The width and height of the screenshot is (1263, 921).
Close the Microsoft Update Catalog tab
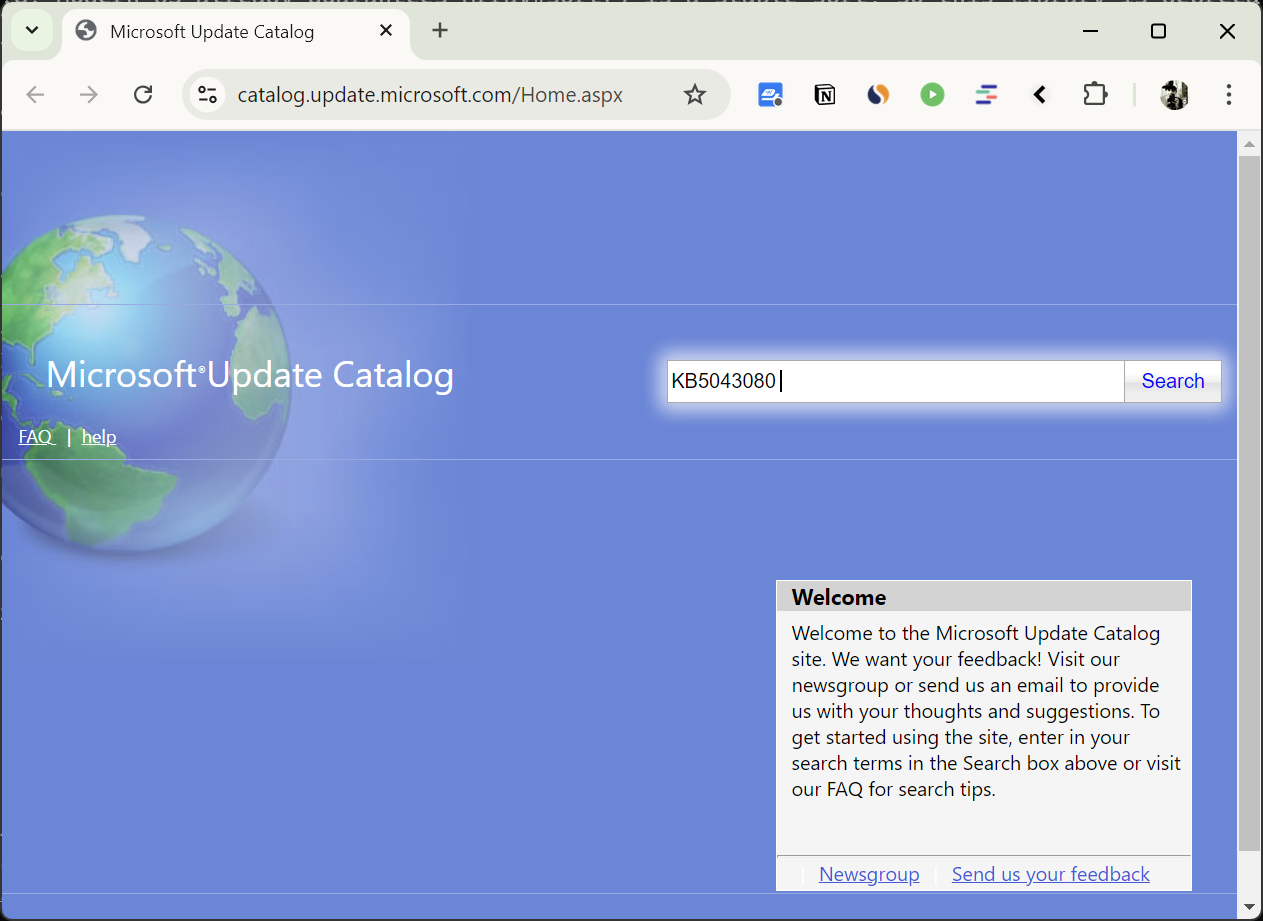pos(386,31)
